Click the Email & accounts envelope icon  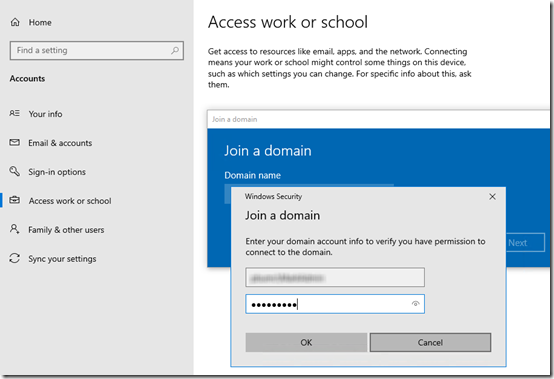point(14,142)
